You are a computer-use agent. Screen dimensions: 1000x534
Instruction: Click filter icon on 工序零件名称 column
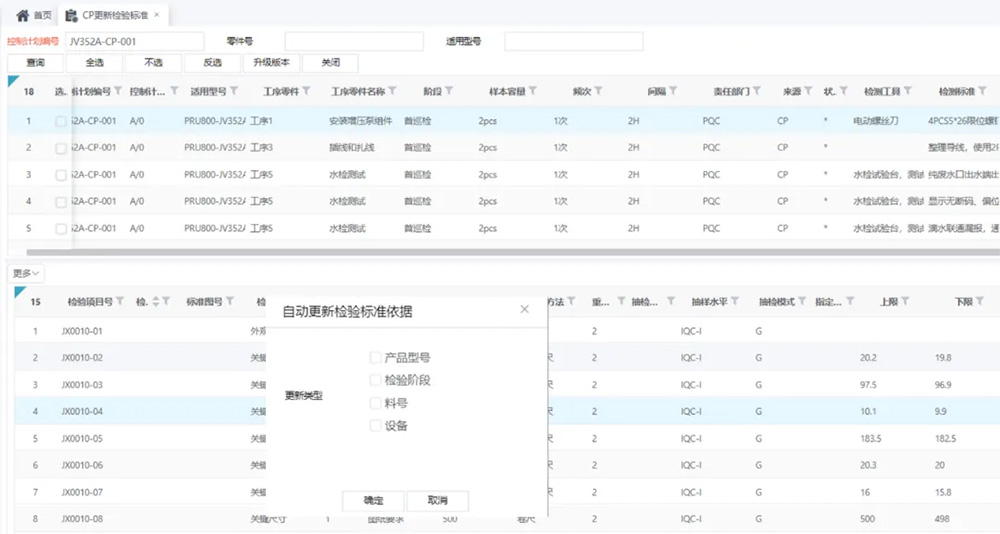pos(392,91)
